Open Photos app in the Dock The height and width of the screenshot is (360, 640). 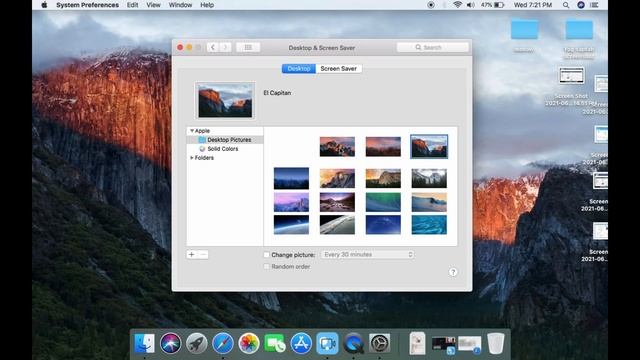click(249, 343)
